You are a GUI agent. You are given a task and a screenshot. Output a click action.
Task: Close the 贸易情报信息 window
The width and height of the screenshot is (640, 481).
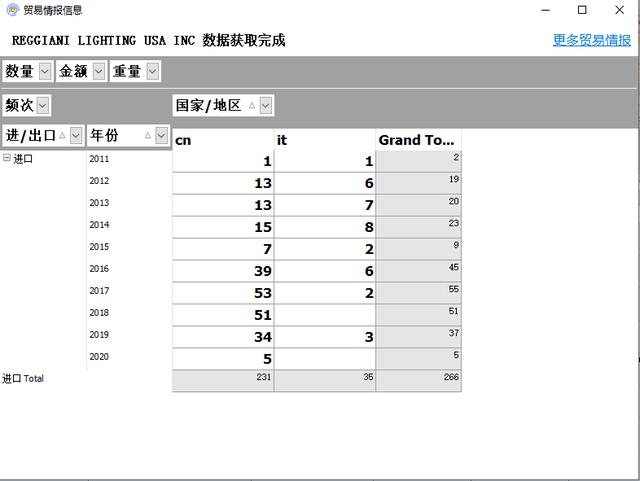619,10
